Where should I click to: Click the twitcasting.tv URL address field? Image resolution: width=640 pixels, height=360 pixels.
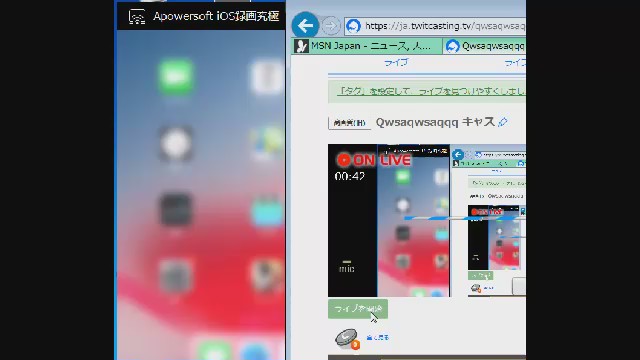pyautogui.click(x=444, y=26)
